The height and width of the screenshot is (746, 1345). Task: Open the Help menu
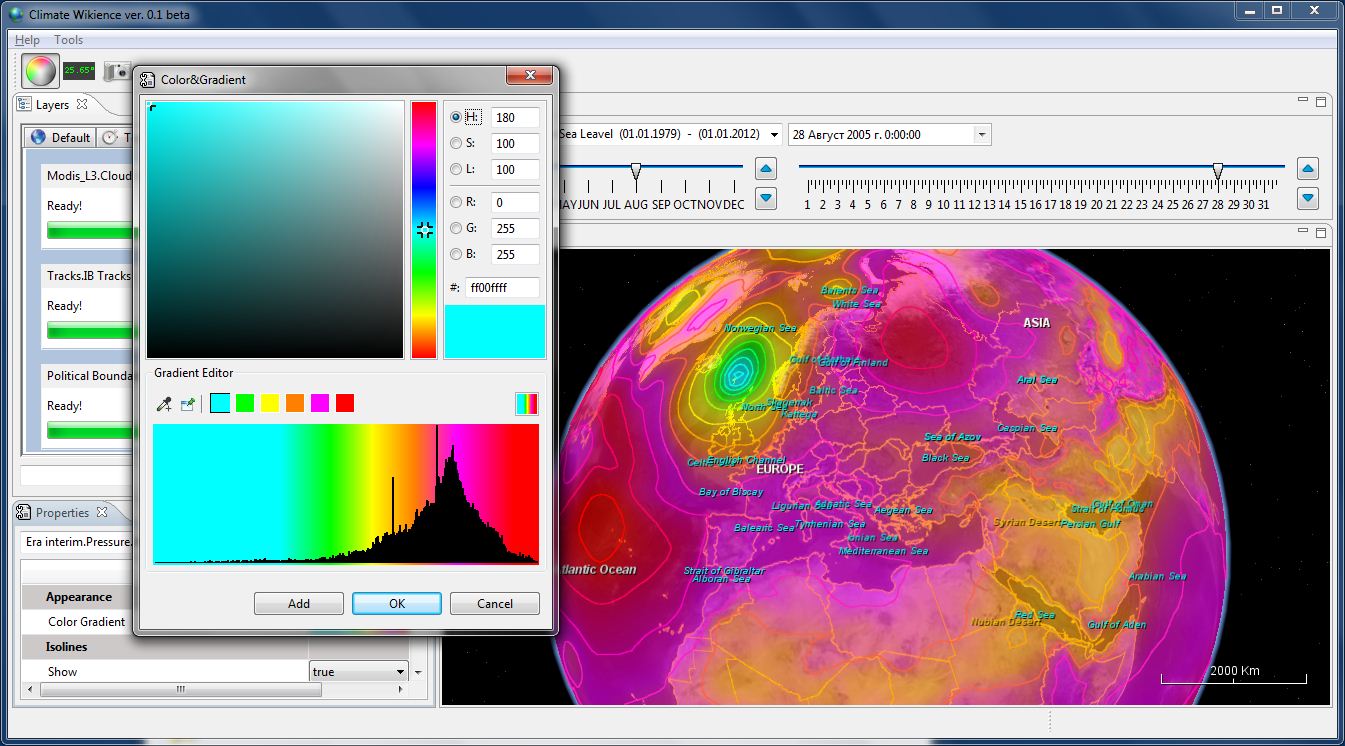coord(27,40)
